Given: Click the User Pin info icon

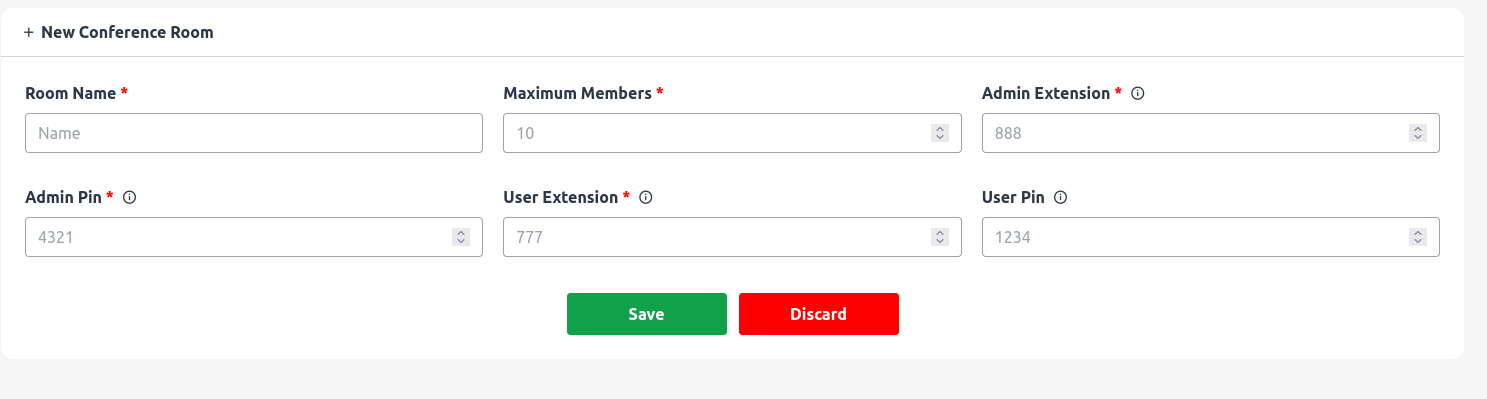Looking at the screenshot, I should (1061, 197).
